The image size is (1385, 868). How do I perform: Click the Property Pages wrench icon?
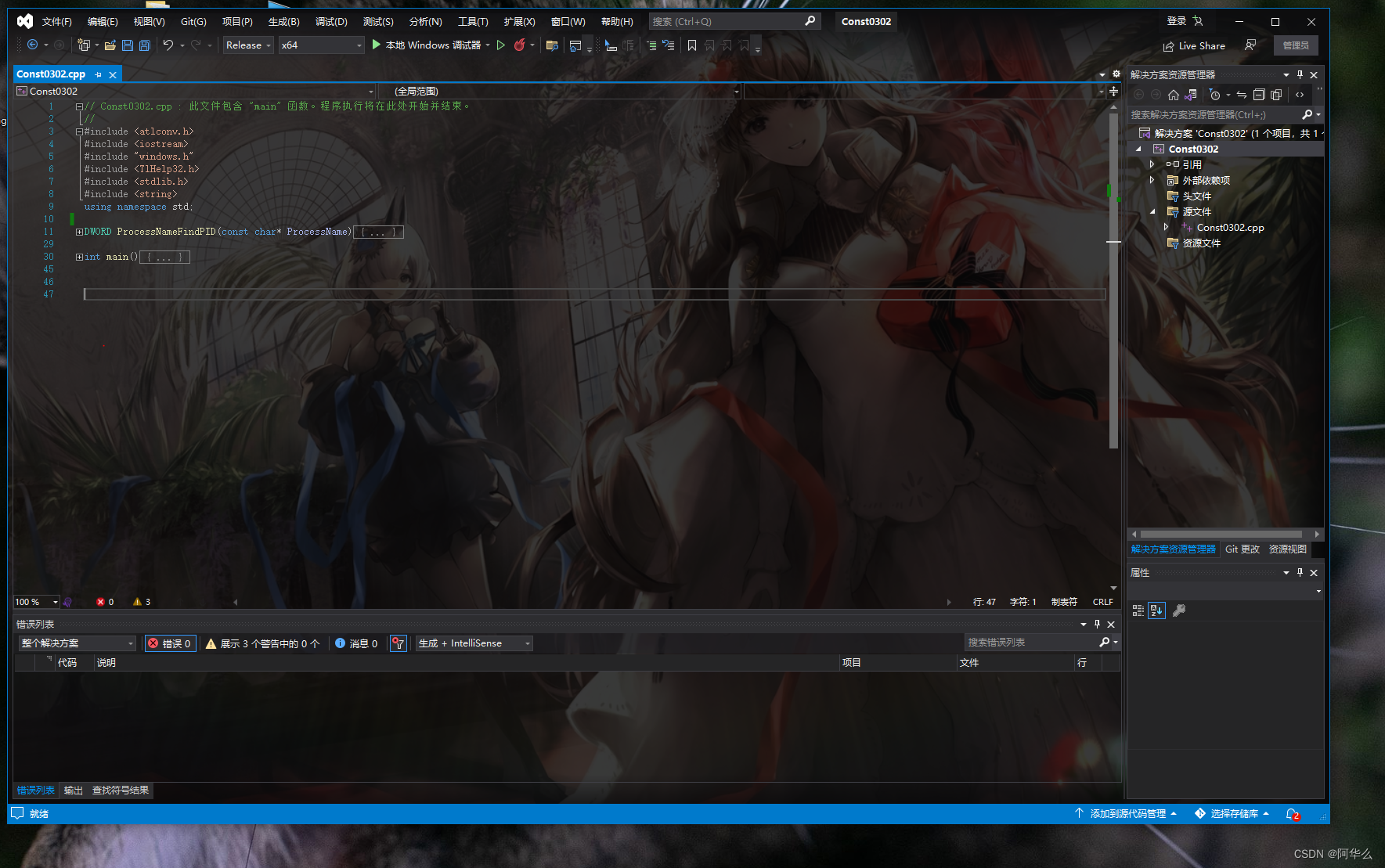point(1179,610)
